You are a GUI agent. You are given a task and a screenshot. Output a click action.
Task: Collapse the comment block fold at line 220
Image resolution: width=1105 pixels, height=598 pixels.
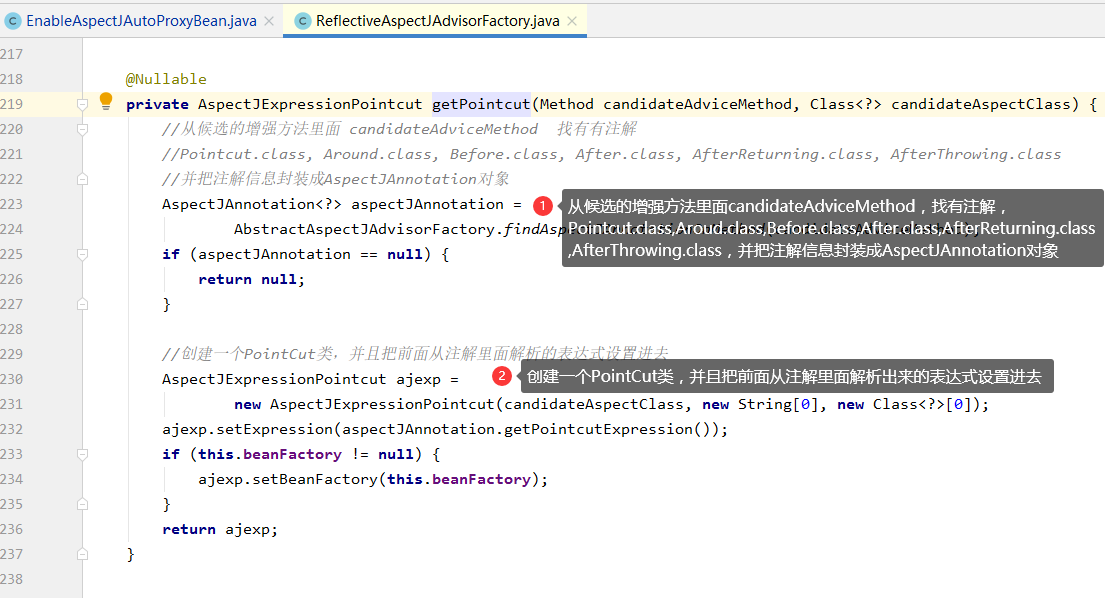pos(82,130)
